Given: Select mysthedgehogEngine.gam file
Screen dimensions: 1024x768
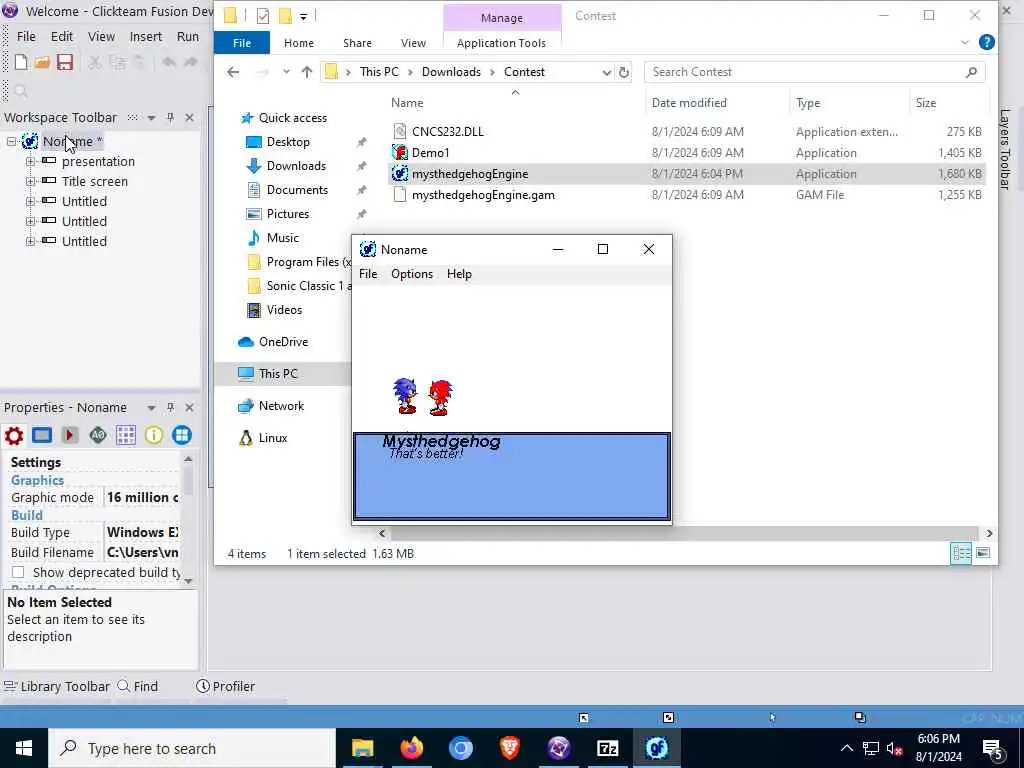Looking at the screenshot, I should [483, 195].
